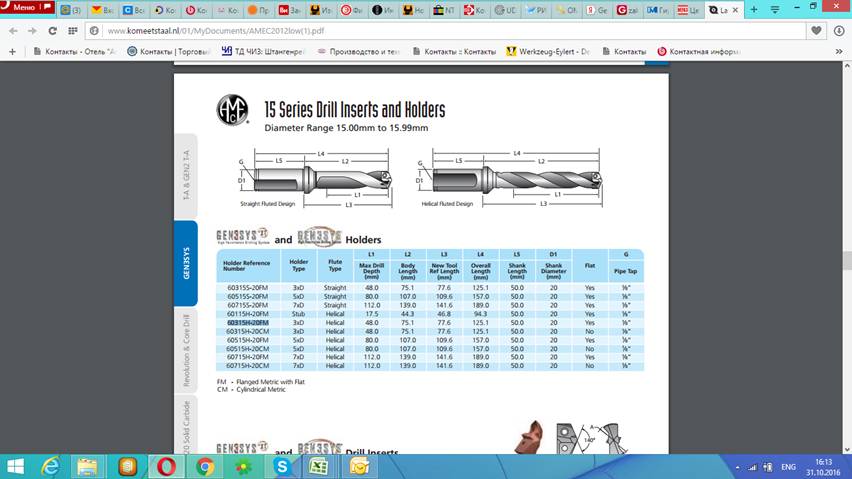Switch to the 'zal' tab
852x479 pixels.
coord(628,10)
